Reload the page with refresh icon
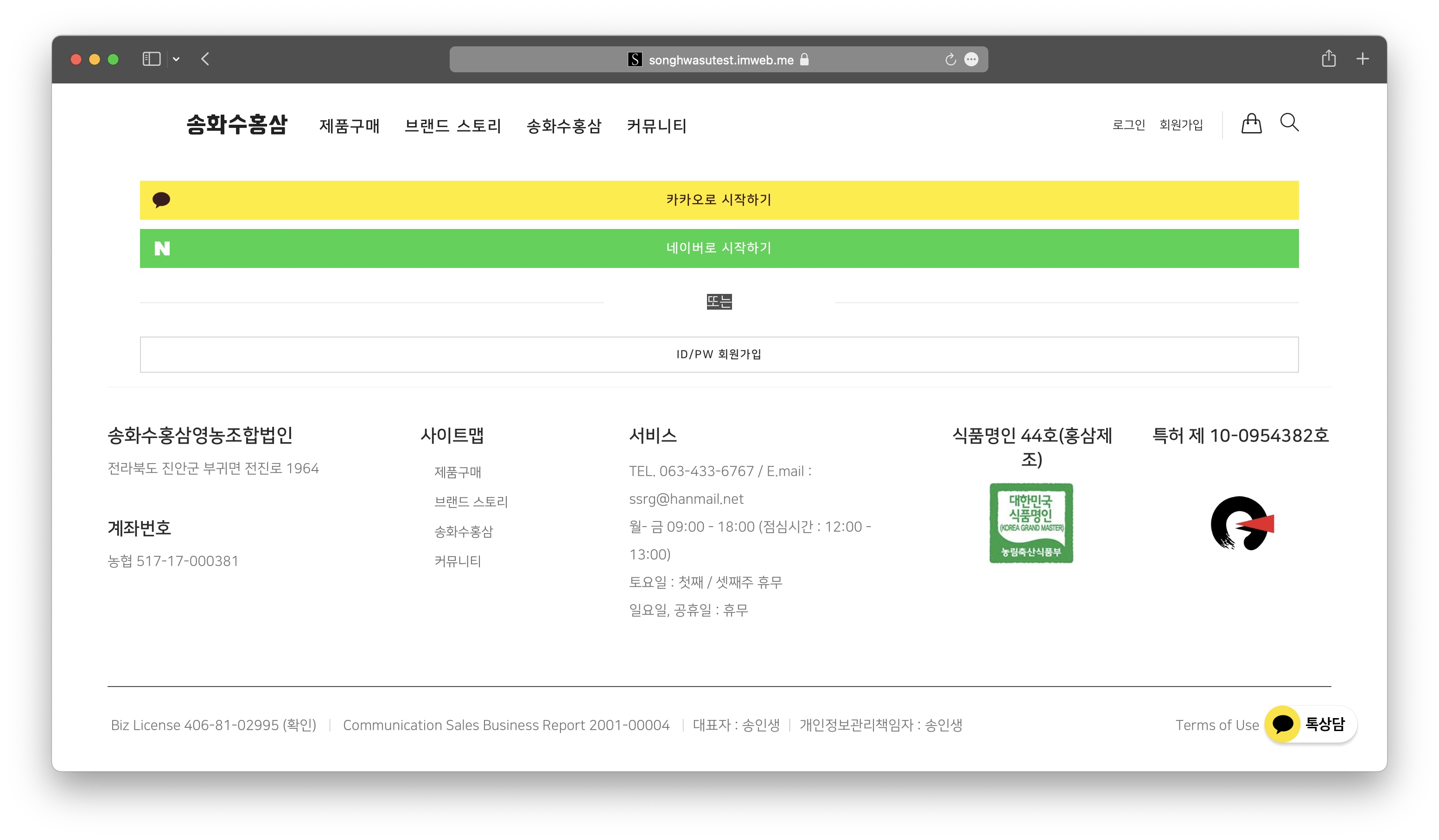Viewport: 1439px width, 840px height. click(x=950, y=59)
